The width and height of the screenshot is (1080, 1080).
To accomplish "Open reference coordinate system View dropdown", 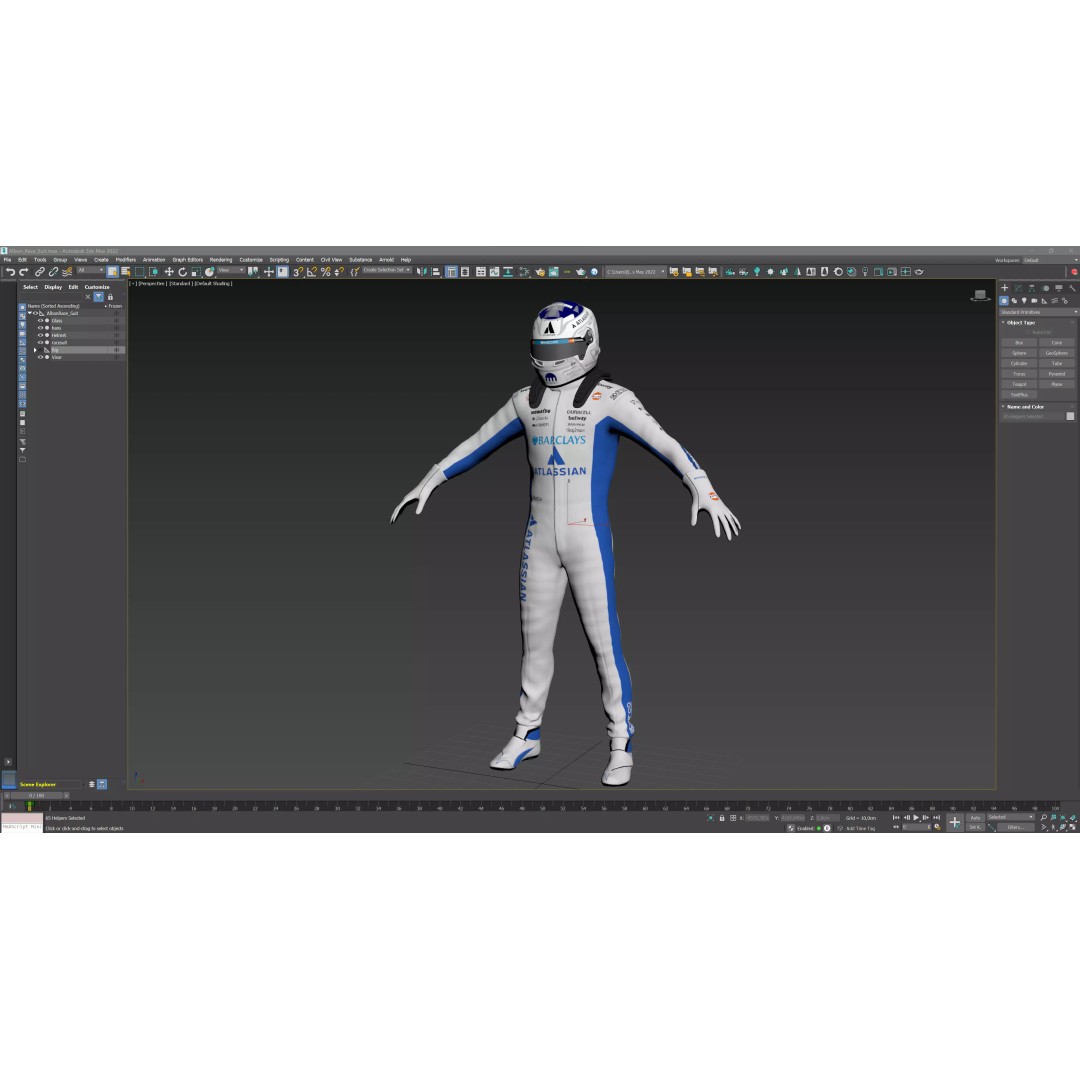I will point(231,269).
